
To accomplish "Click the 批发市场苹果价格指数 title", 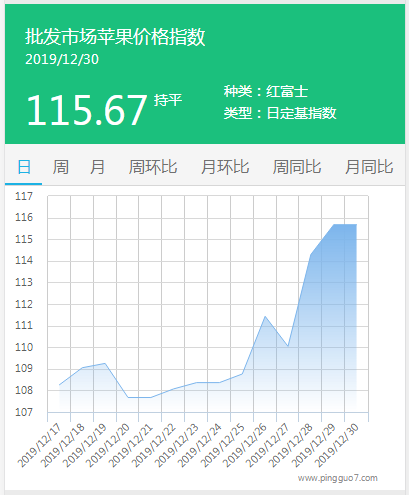I will pos(115,37).
